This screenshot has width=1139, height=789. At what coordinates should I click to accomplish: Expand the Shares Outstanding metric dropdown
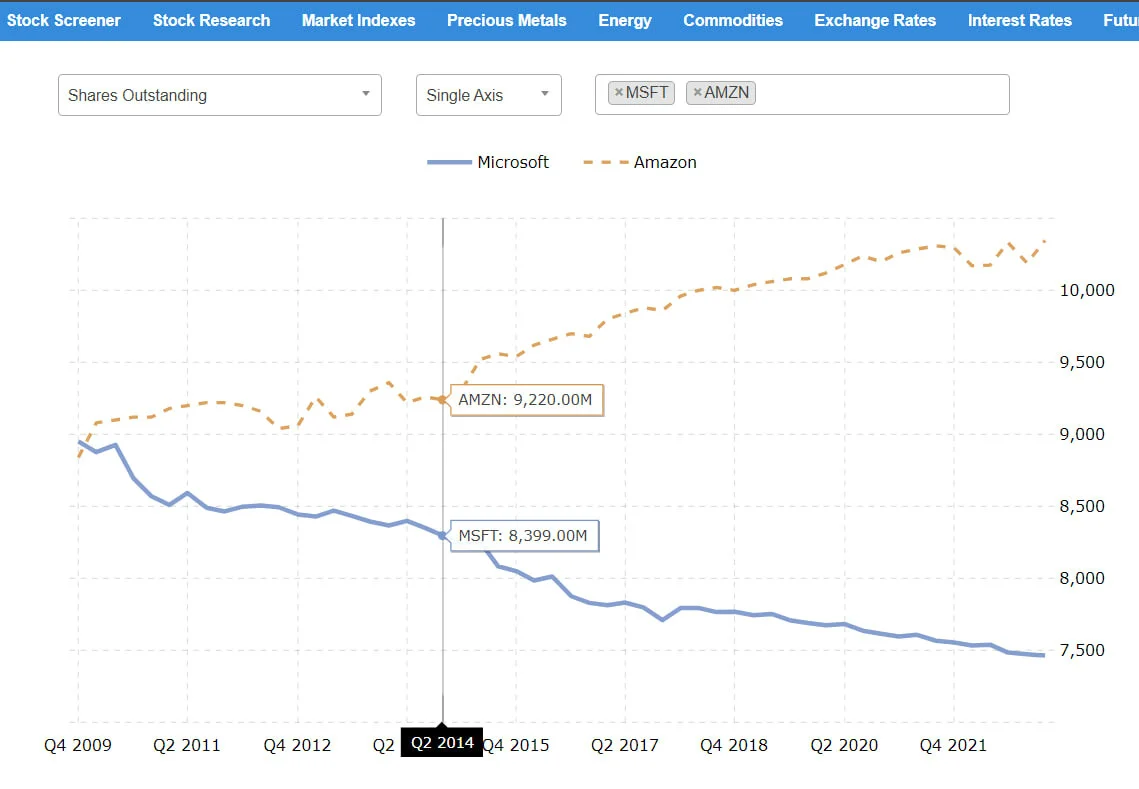219,95
